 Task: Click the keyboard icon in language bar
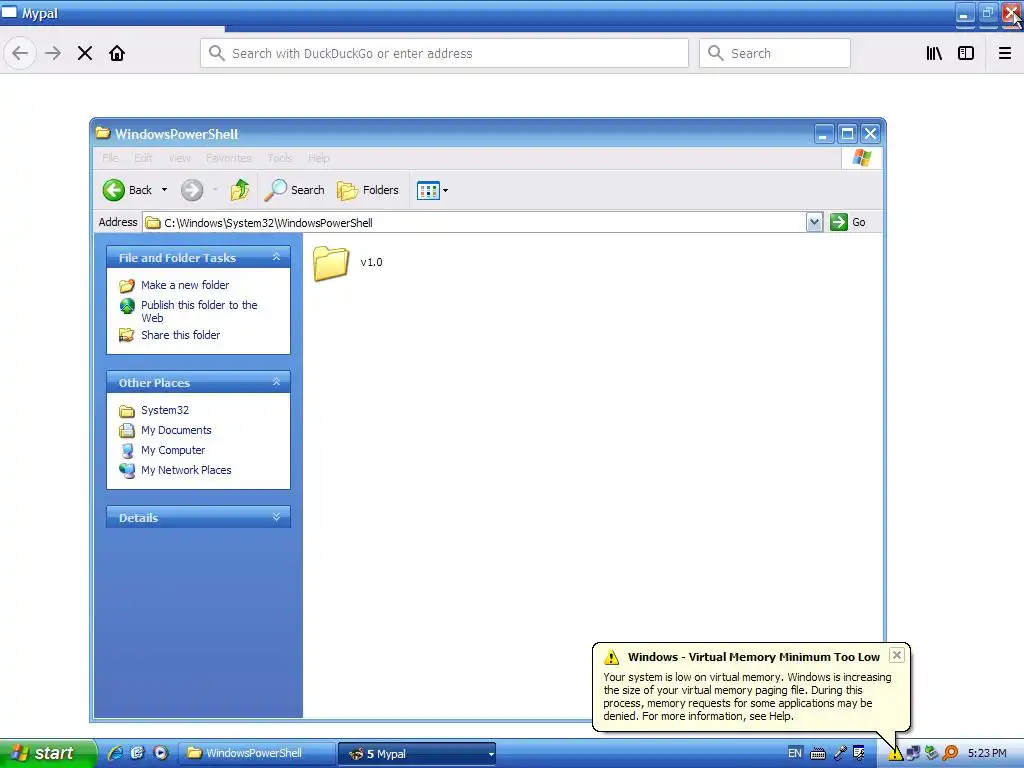pyautogui.click(x=818, y=754)
